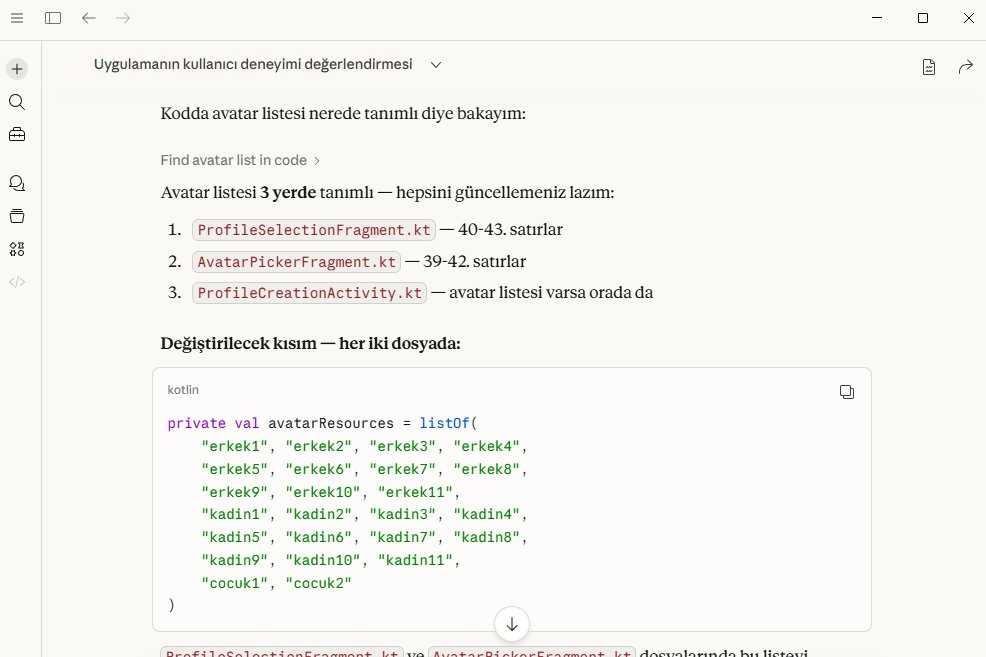
Task: Share the conversation with arrow icon
Action: [x=965, y=67]
